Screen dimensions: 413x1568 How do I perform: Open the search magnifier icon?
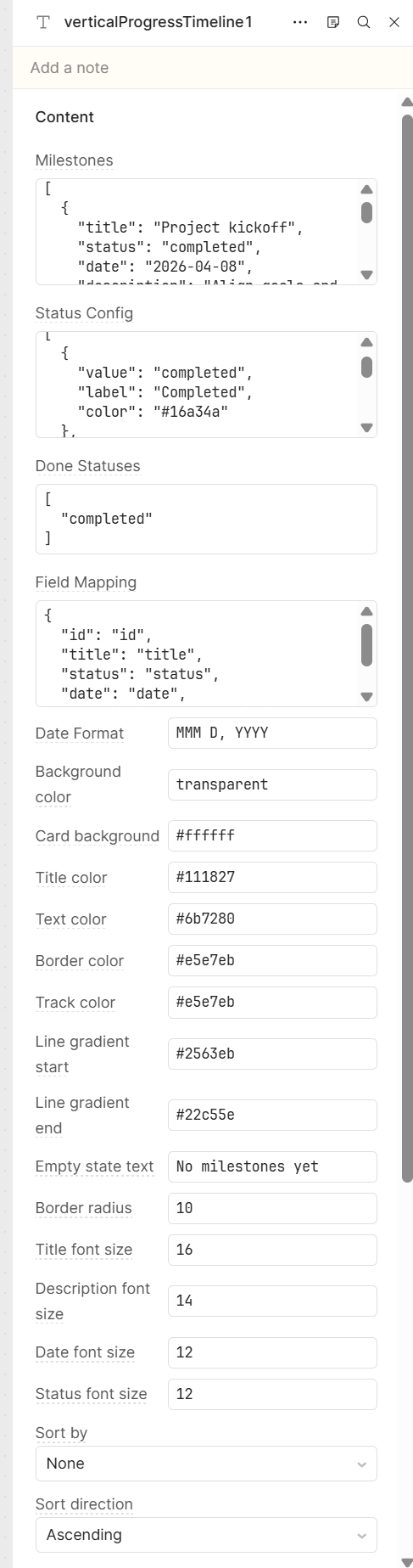tap(364, 23)
